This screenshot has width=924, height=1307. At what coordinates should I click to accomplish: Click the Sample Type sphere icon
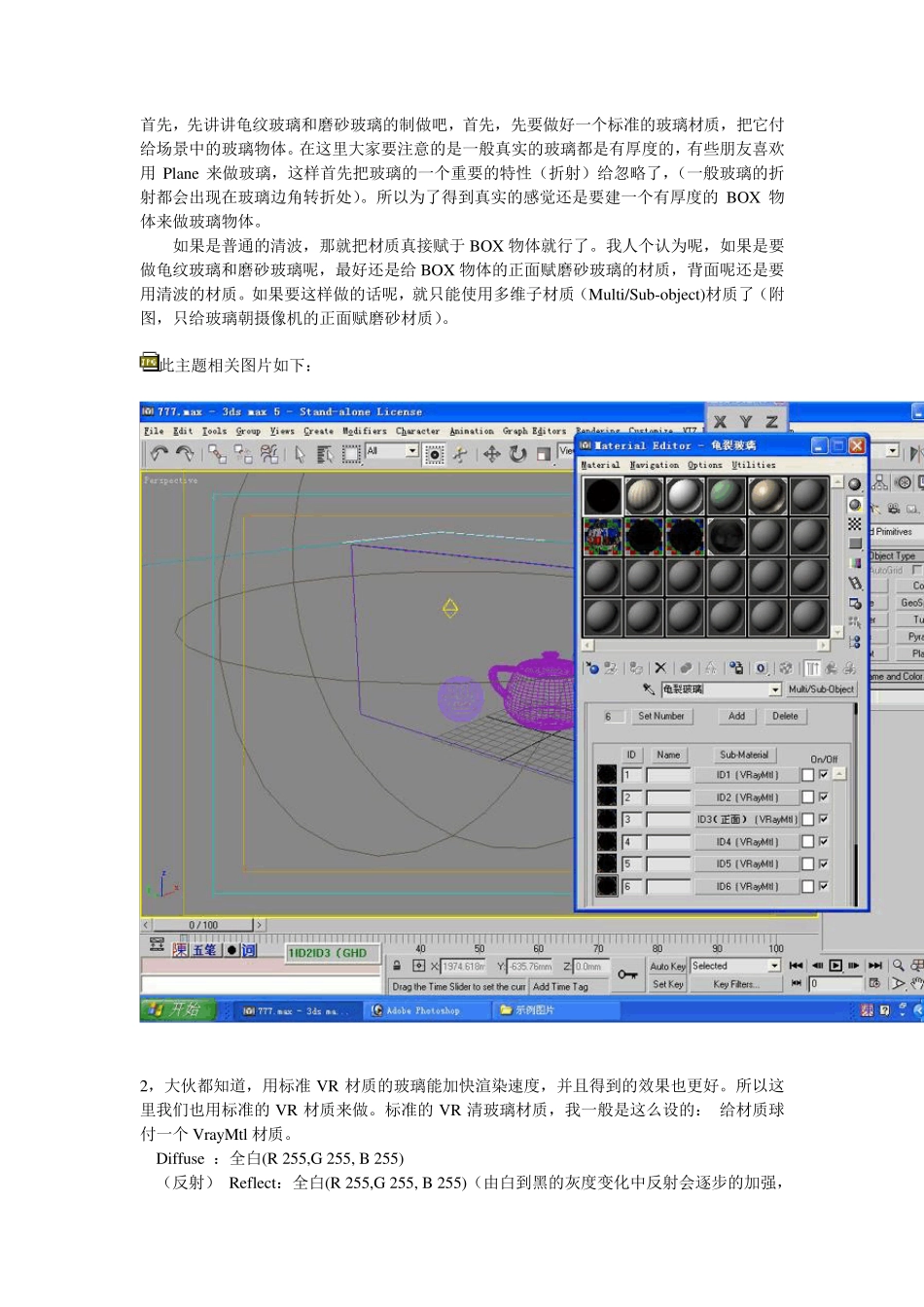(x=855, y=484)
